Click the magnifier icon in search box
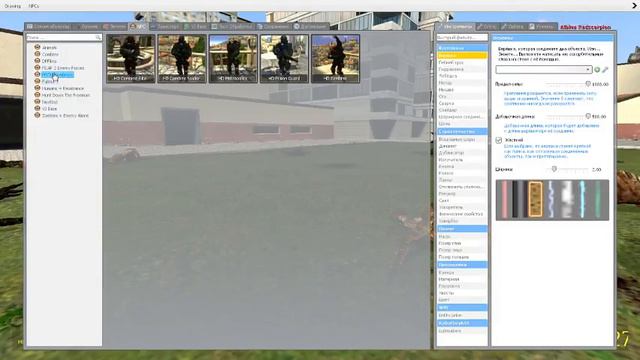The height and width of the screenshot is (360, 640). pos(98,37)
